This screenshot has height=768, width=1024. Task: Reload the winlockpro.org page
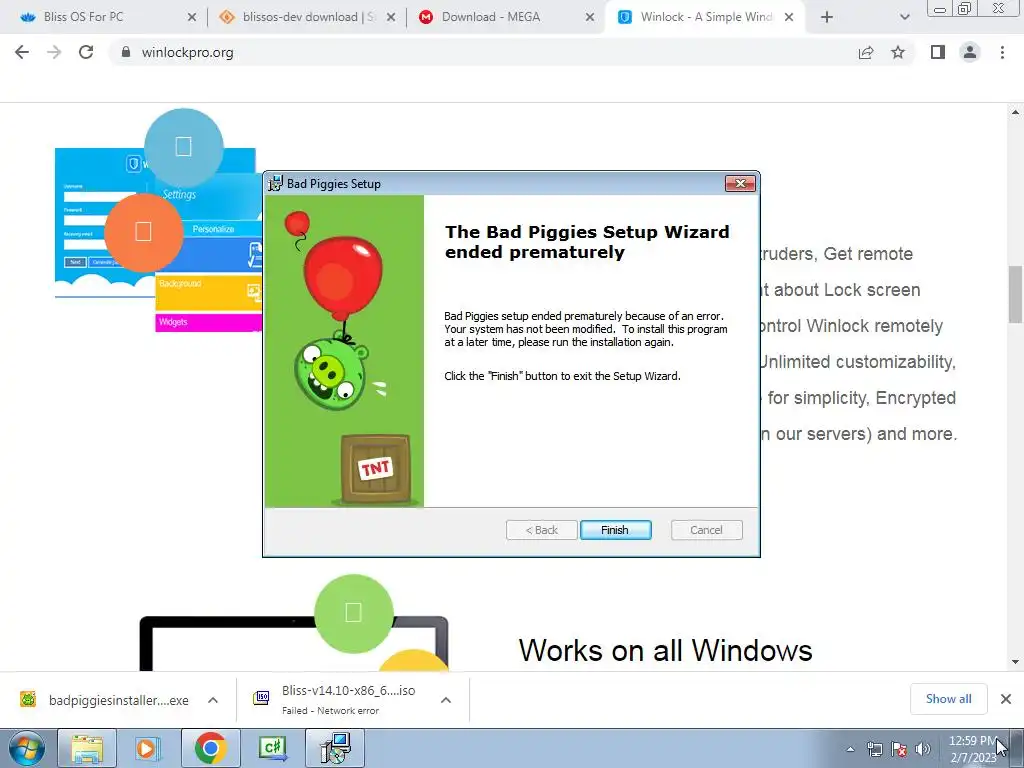[86, 52]
